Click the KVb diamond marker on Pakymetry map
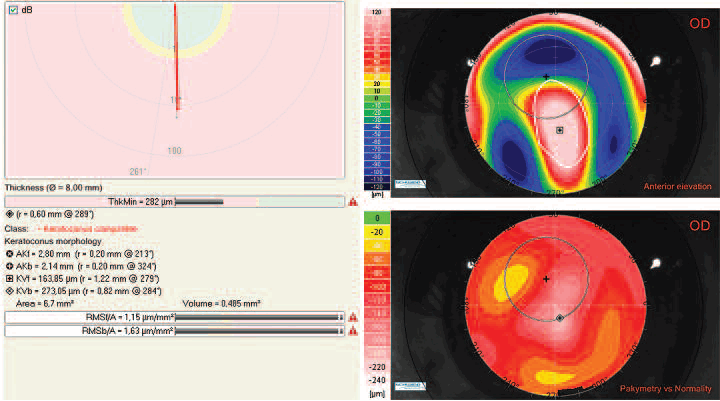The height and width of the screenshot is (401, 720). pos(560,318)
